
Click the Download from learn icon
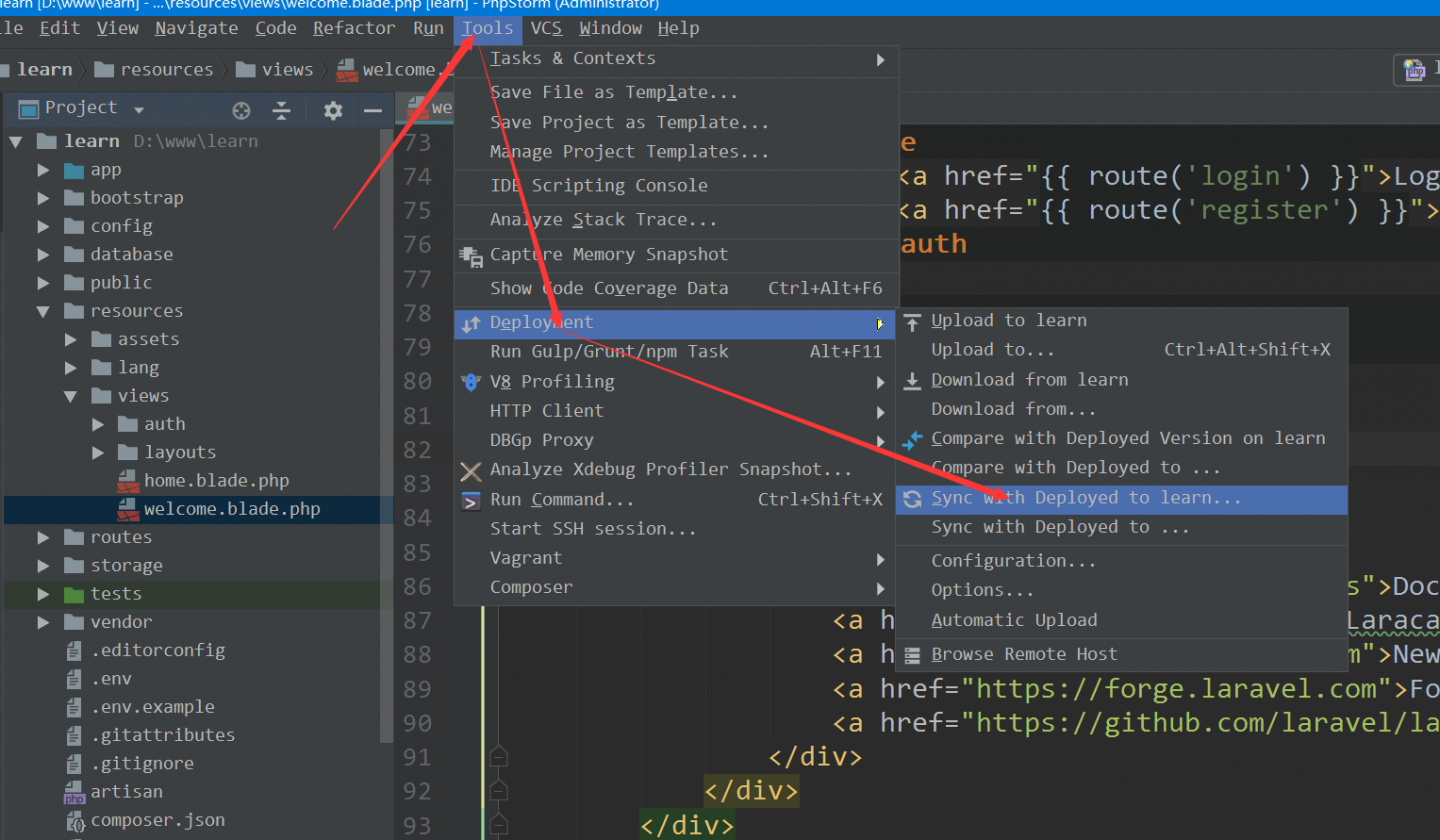click(912, 380)
